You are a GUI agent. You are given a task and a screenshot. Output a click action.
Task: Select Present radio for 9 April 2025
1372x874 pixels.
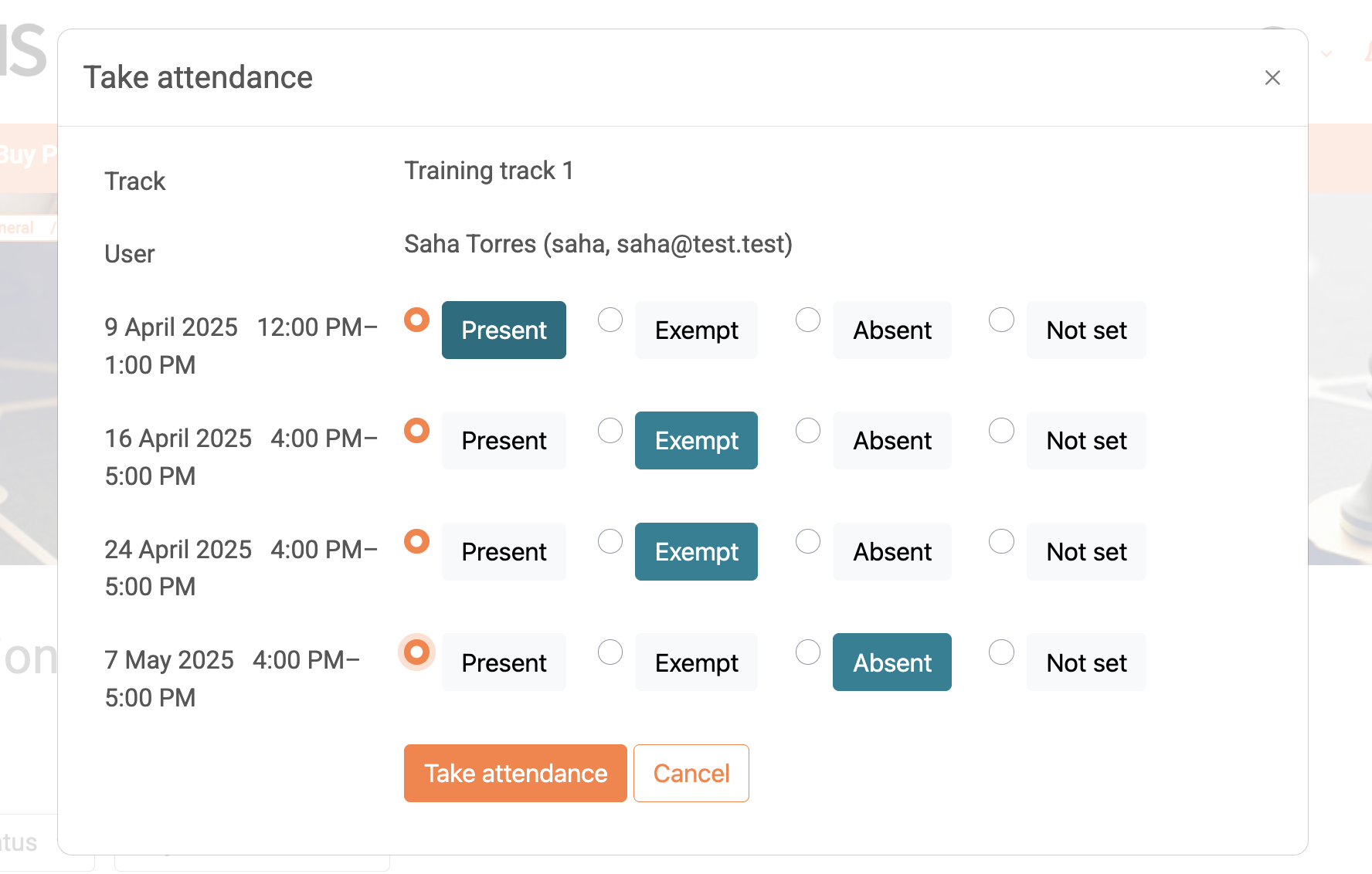click(416, 320)
